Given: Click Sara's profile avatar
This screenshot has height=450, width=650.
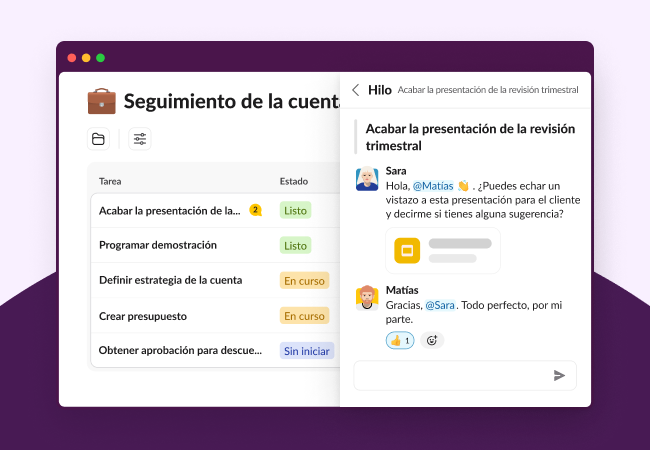Looking at the screenshot, I should 367,179.
